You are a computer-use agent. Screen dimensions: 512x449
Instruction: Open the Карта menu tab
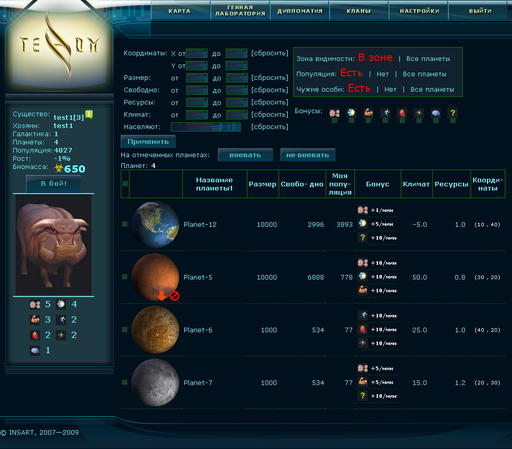pos(180,11)
